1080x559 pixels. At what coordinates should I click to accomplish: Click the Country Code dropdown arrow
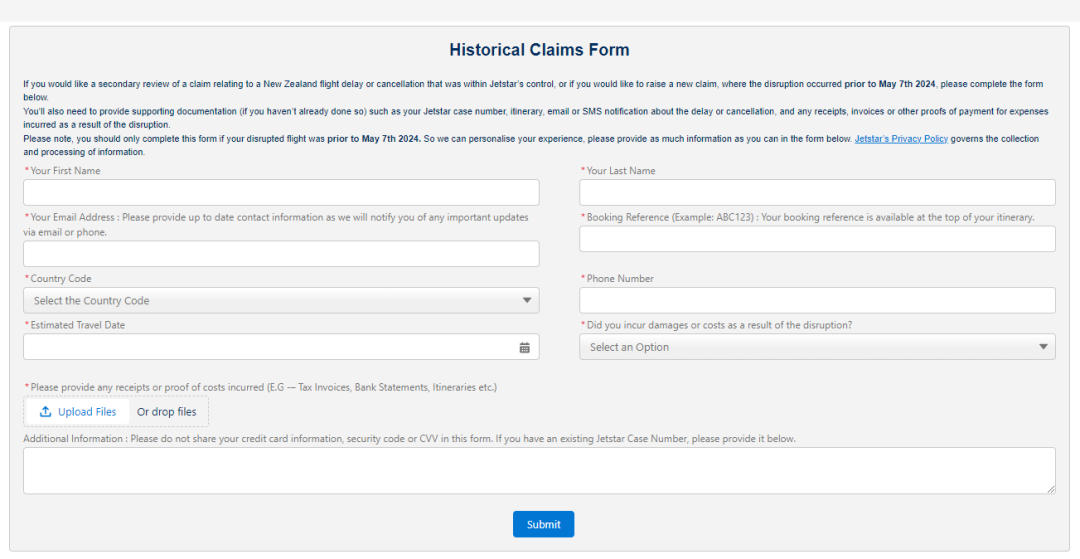pos(527,301)
